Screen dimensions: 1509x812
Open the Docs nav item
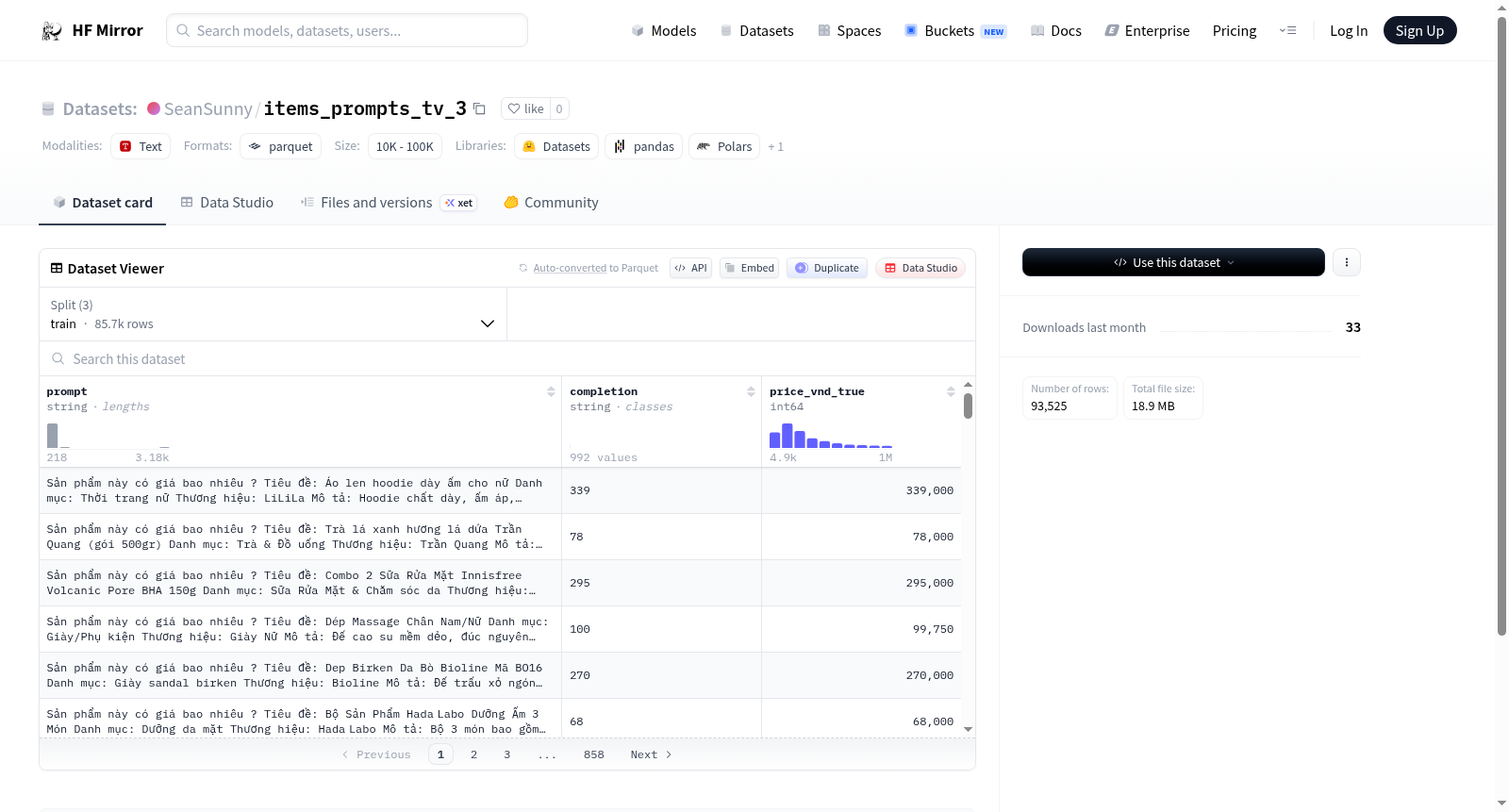click(x=1056, y=30)
